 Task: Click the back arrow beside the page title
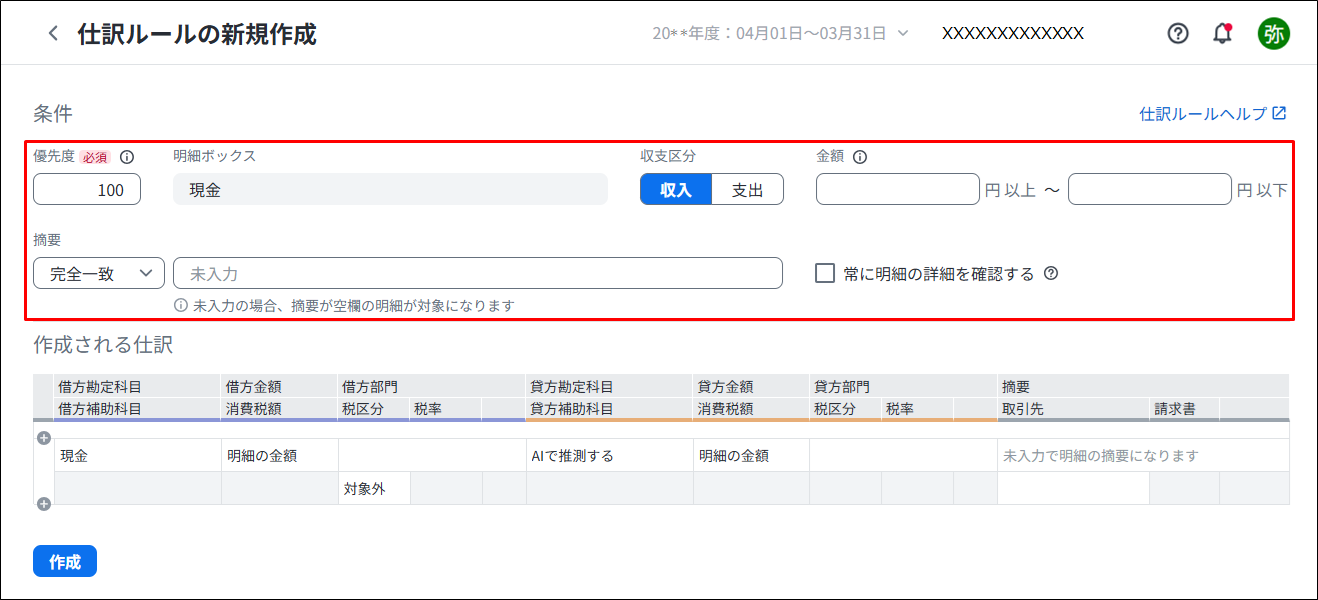point(53,34)
